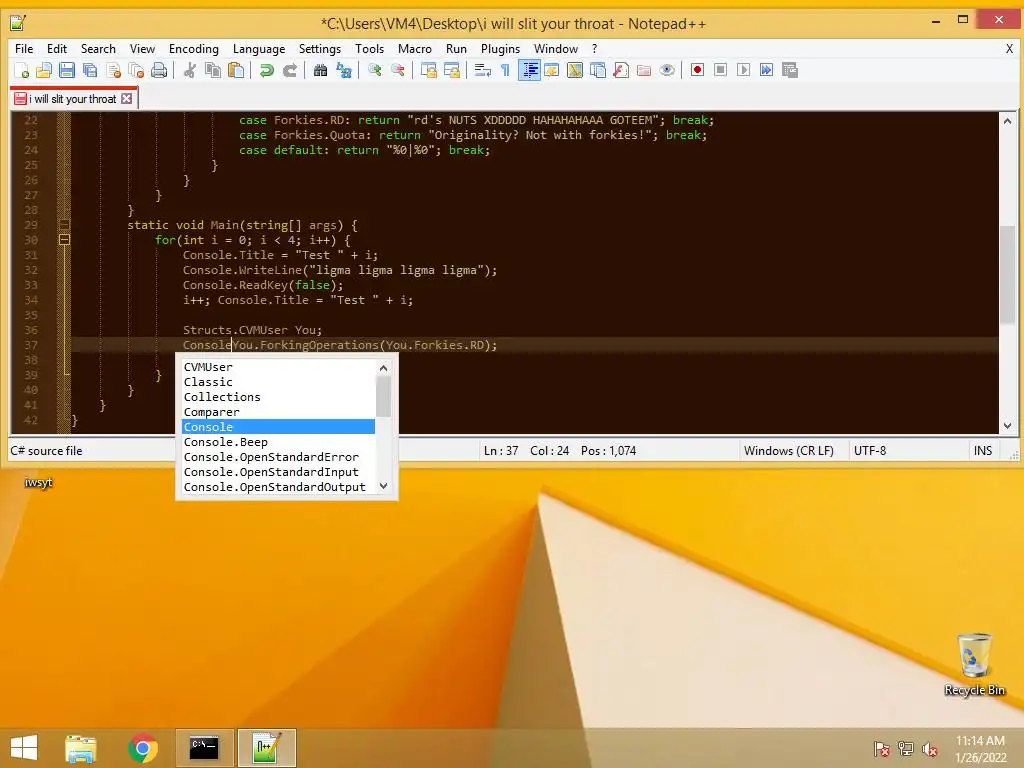
Task: Choose Console.OpenStandardError autocomplete entry
Action: click(x=278, y=457)
